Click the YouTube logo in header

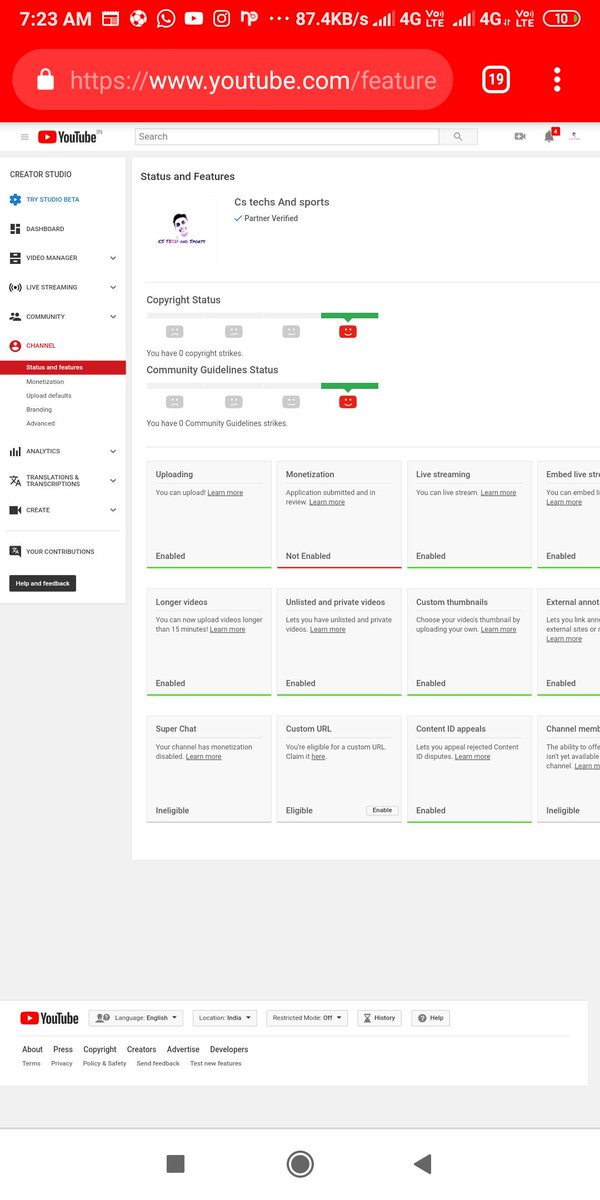[69, 137]
